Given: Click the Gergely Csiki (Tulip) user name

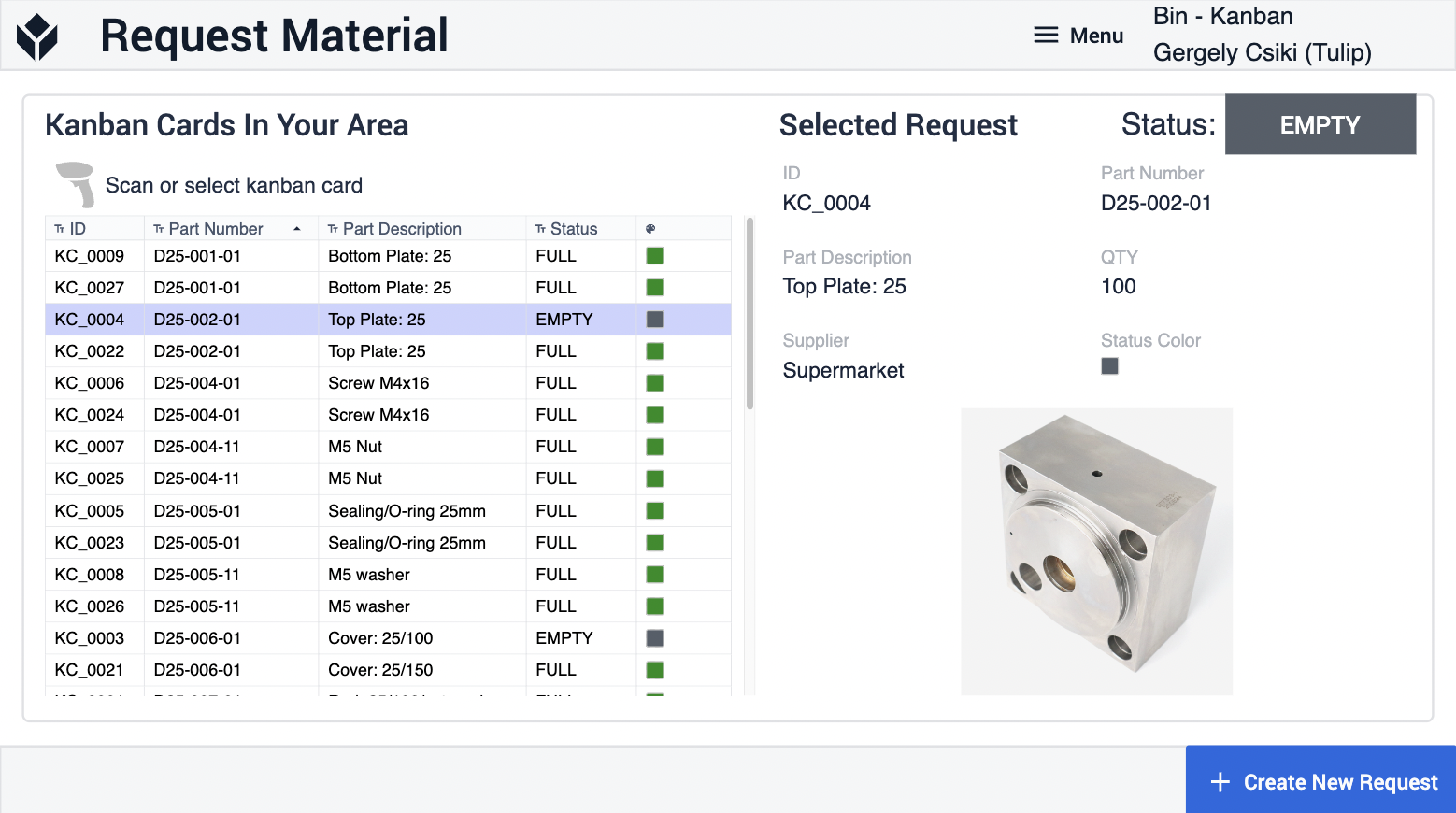Looking at the screenshot, I should pyautogui.click(x=1262, y=52).
